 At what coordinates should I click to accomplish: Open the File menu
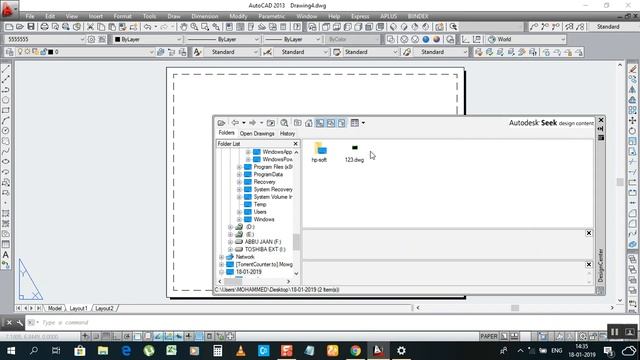30,16
